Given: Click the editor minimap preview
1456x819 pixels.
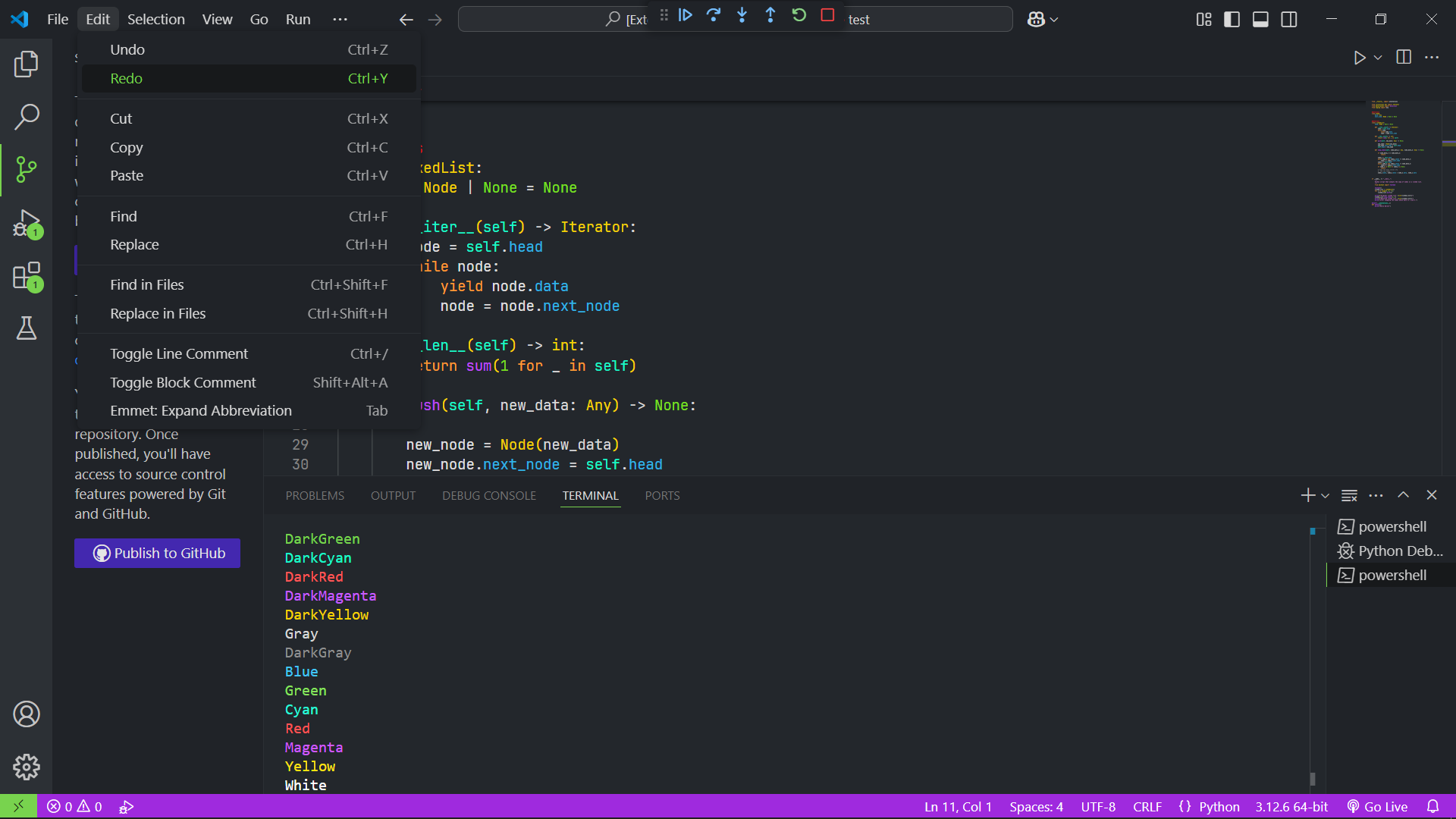Looking at the screenshot, I should [1395, 152].
